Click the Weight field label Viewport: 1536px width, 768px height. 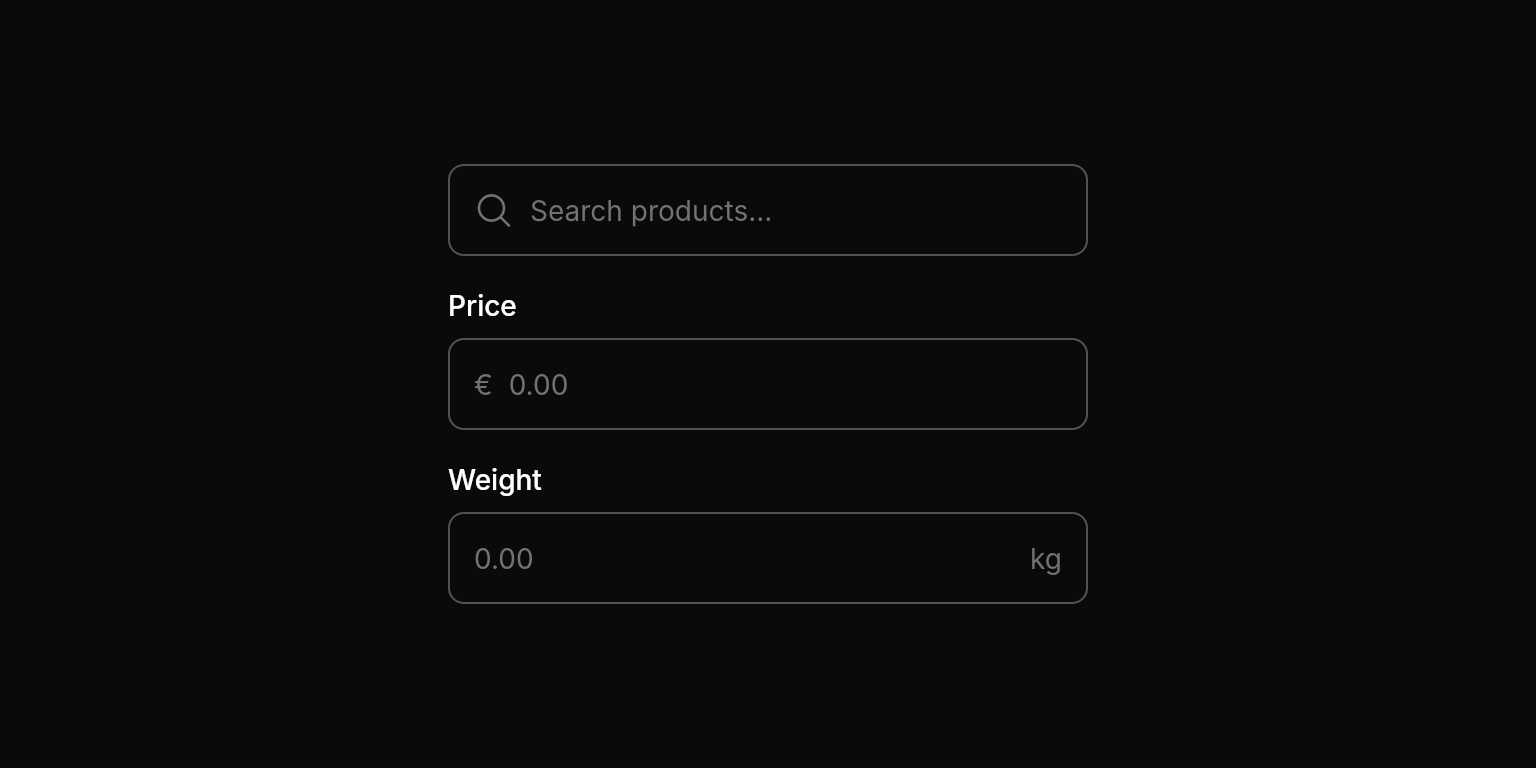point(495,480)
